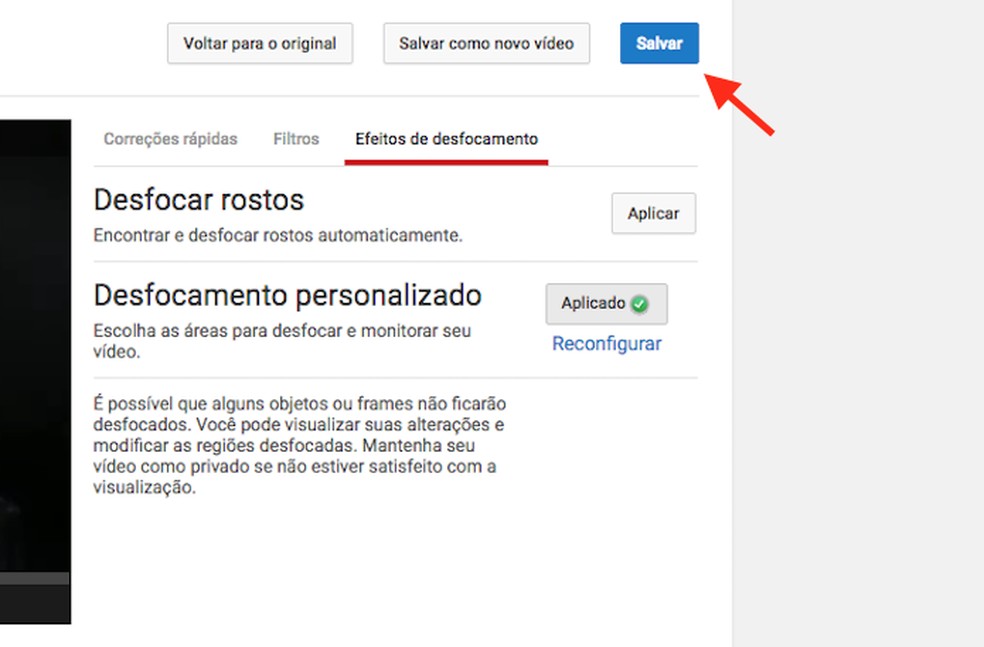This screenshot has width=984, height=647.
Task: Revert changes with Voltar para o original
Action: tap(259, 43)
